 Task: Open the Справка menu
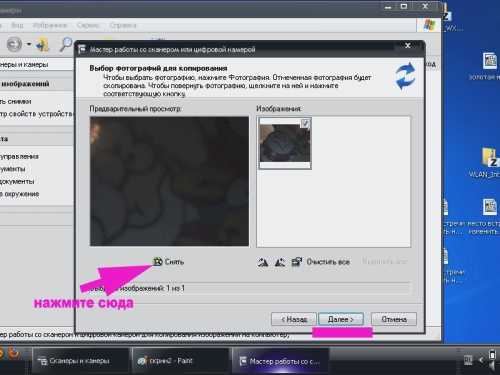(x=123, y=25)
